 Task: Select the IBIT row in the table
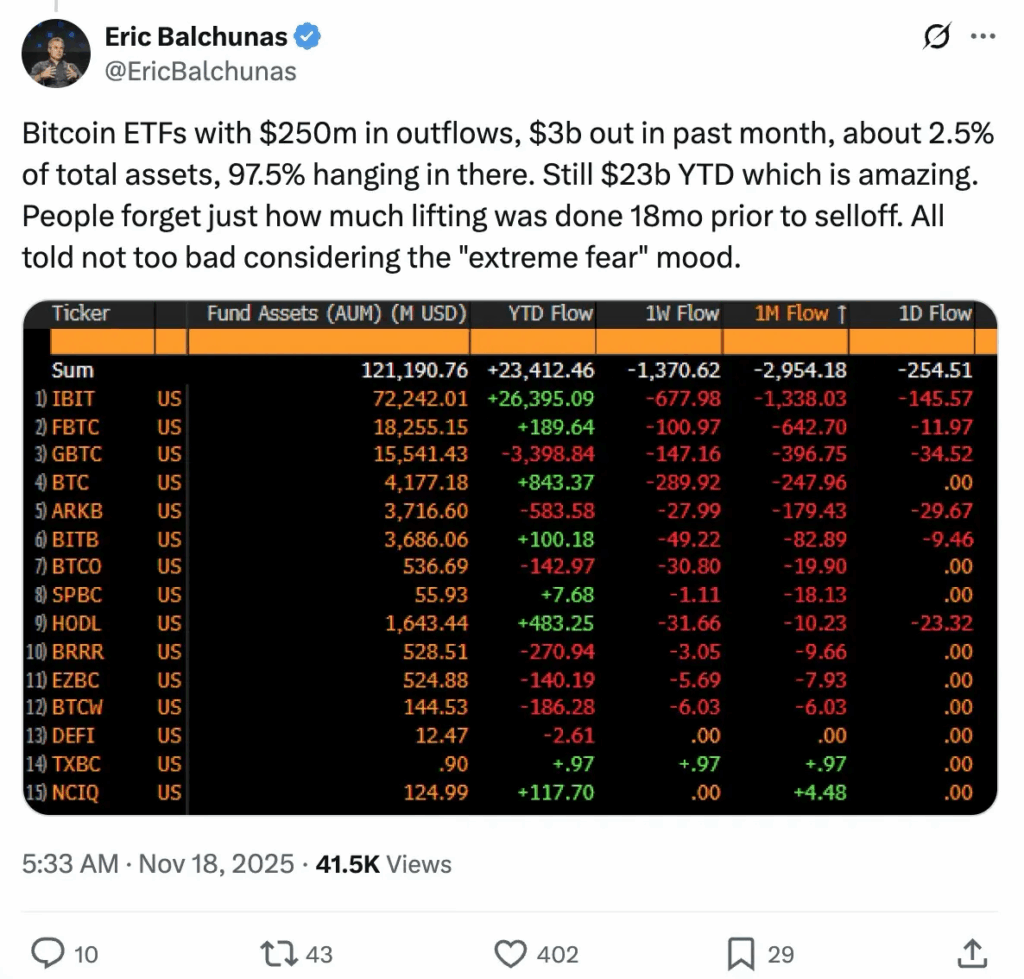[400, 398]
